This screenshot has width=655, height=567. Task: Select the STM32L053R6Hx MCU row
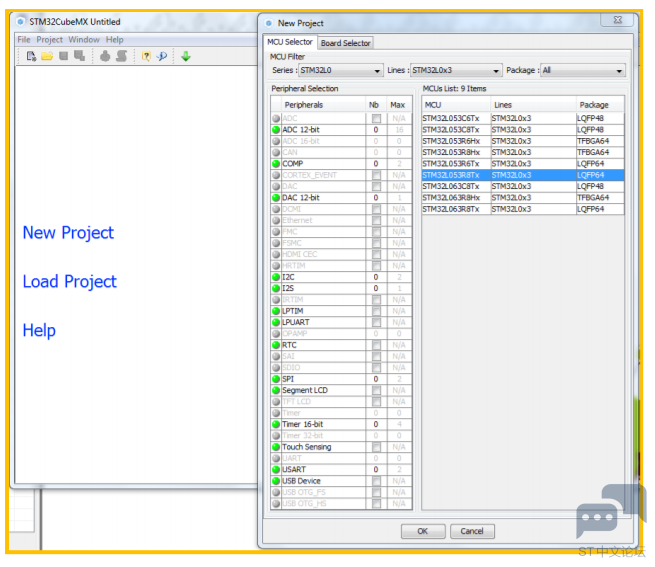tap(523, 141)
